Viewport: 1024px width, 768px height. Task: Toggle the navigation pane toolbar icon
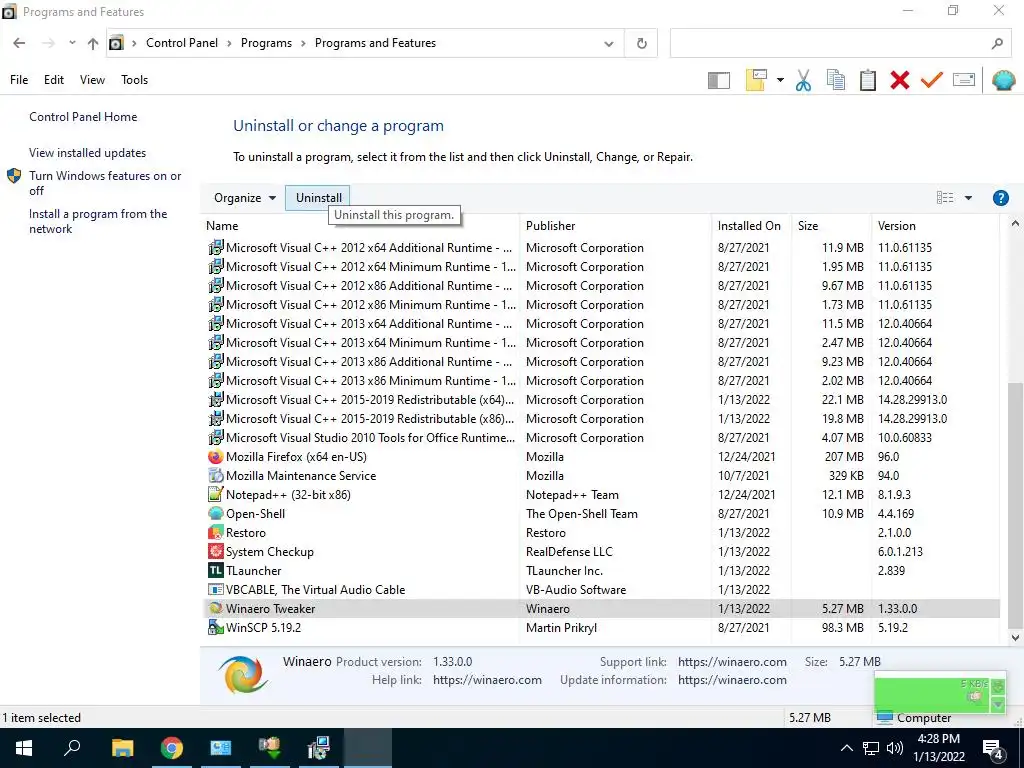718,80
